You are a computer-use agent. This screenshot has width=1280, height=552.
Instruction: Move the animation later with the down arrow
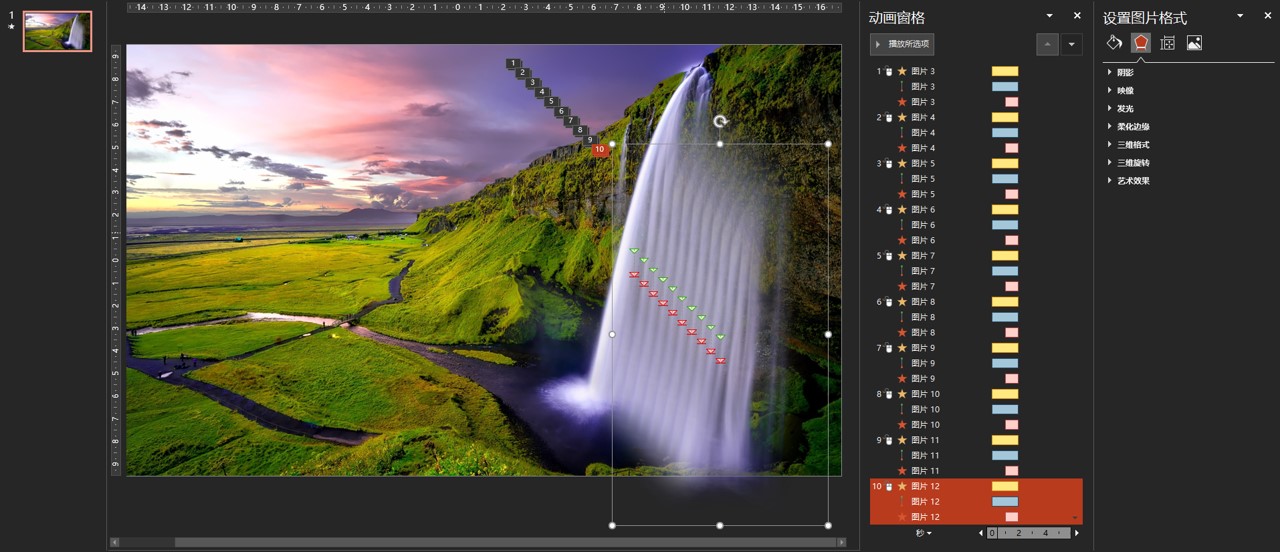tap(1072, 44)
